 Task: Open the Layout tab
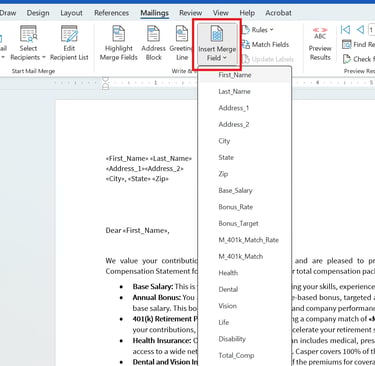(71, 13)
